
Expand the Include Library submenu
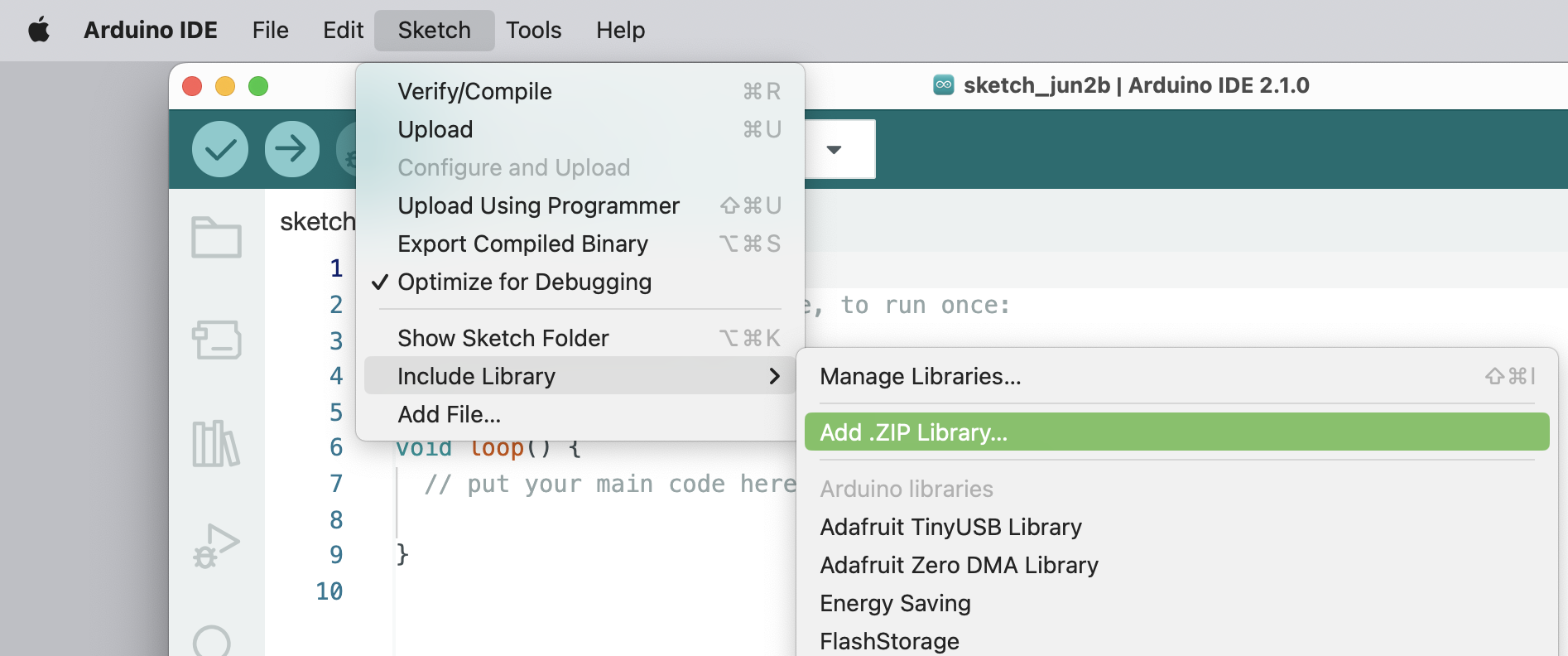click(580, 376)
